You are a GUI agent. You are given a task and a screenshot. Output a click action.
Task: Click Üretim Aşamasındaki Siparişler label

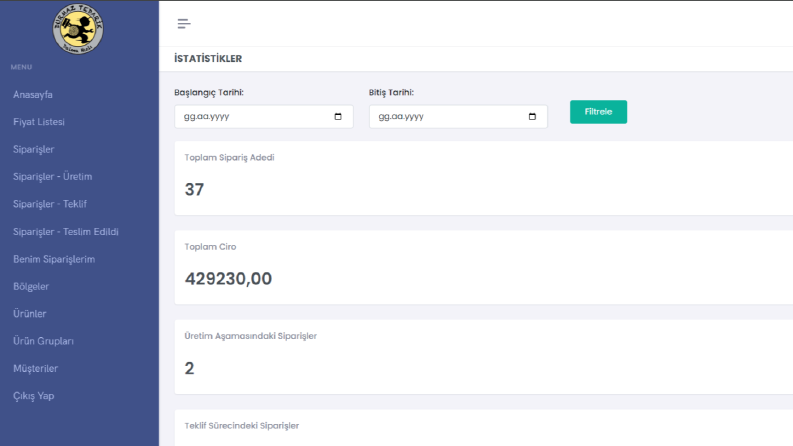pyautogui.click(x=250, y=336)
